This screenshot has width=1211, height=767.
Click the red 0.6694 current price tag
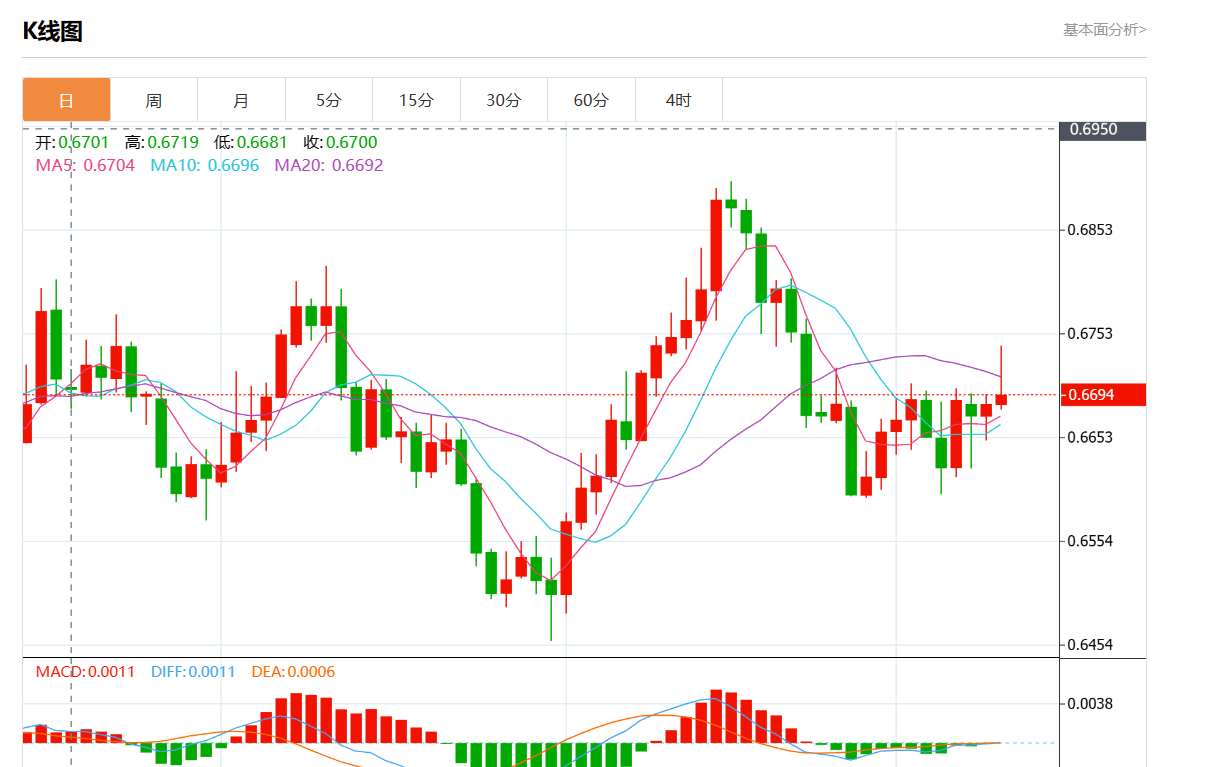coord(1103,395)
